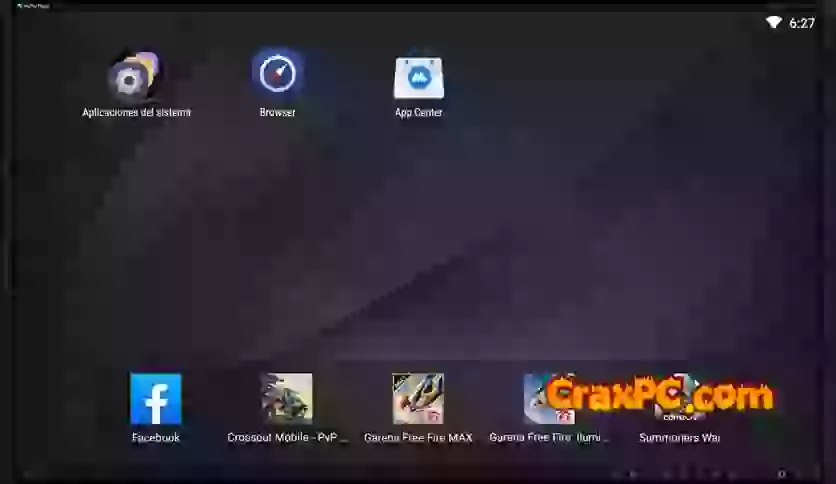
Task: Check the Wi-Fi status icon
Action: tap(774, 22)
